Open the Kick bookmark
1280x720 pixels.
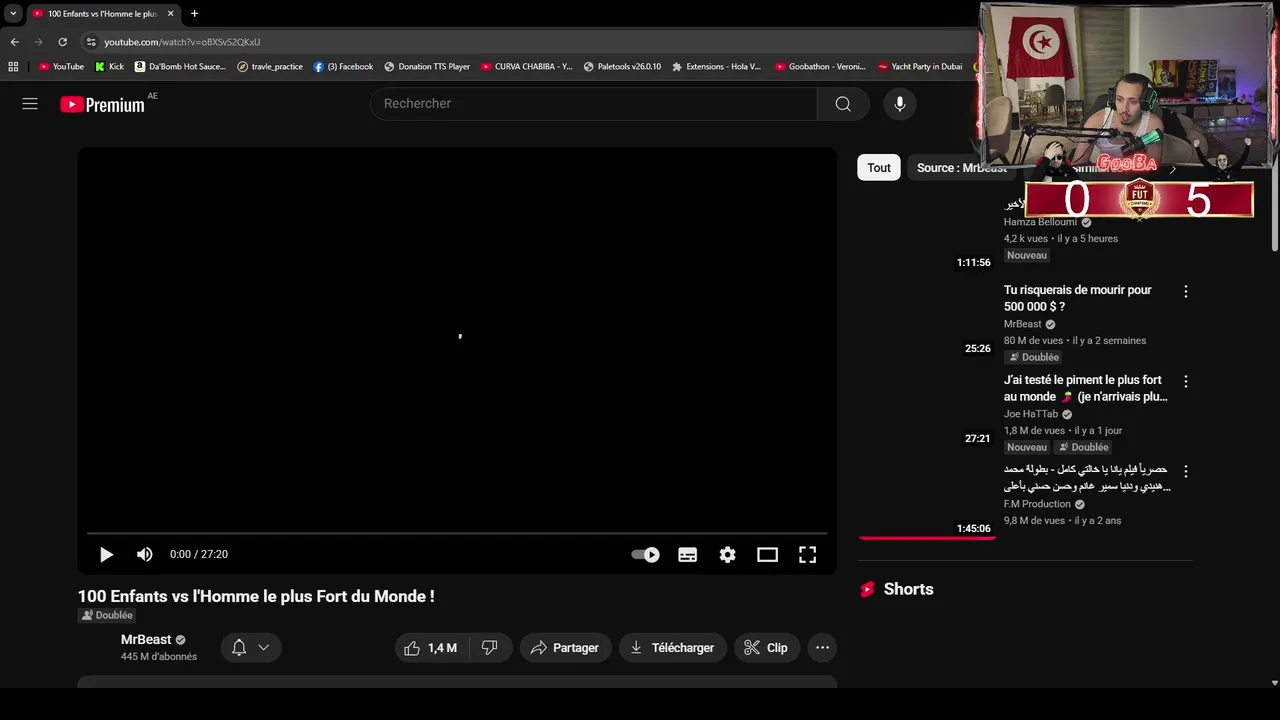pos(109,67)
